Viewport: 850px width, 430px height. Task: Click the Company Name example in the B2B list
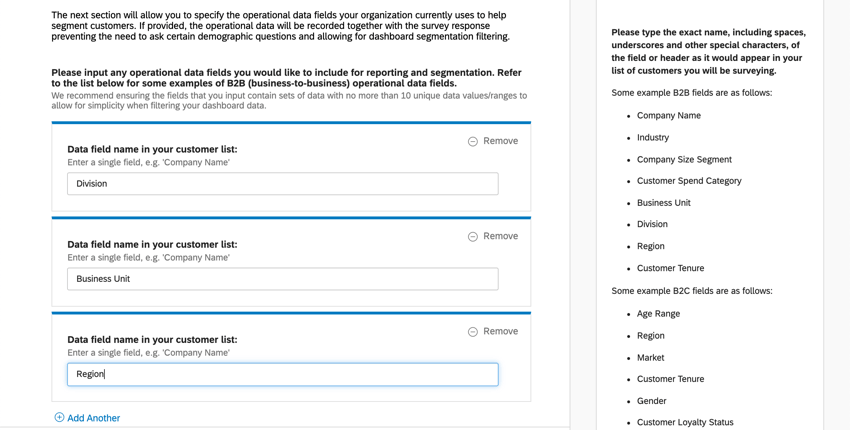[x=668, y=116]
